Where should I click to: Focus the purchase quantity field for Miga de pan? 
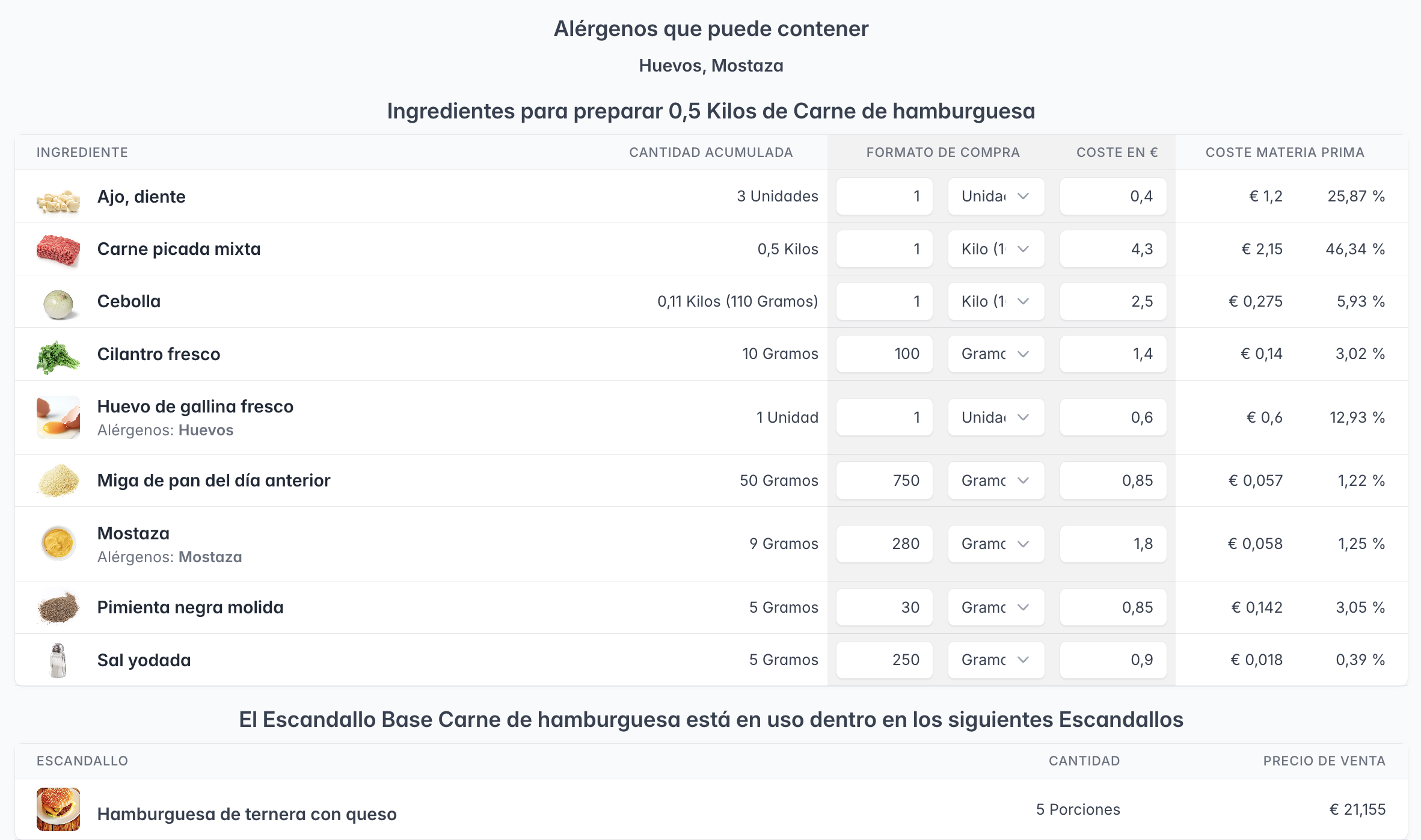(884, 481)
